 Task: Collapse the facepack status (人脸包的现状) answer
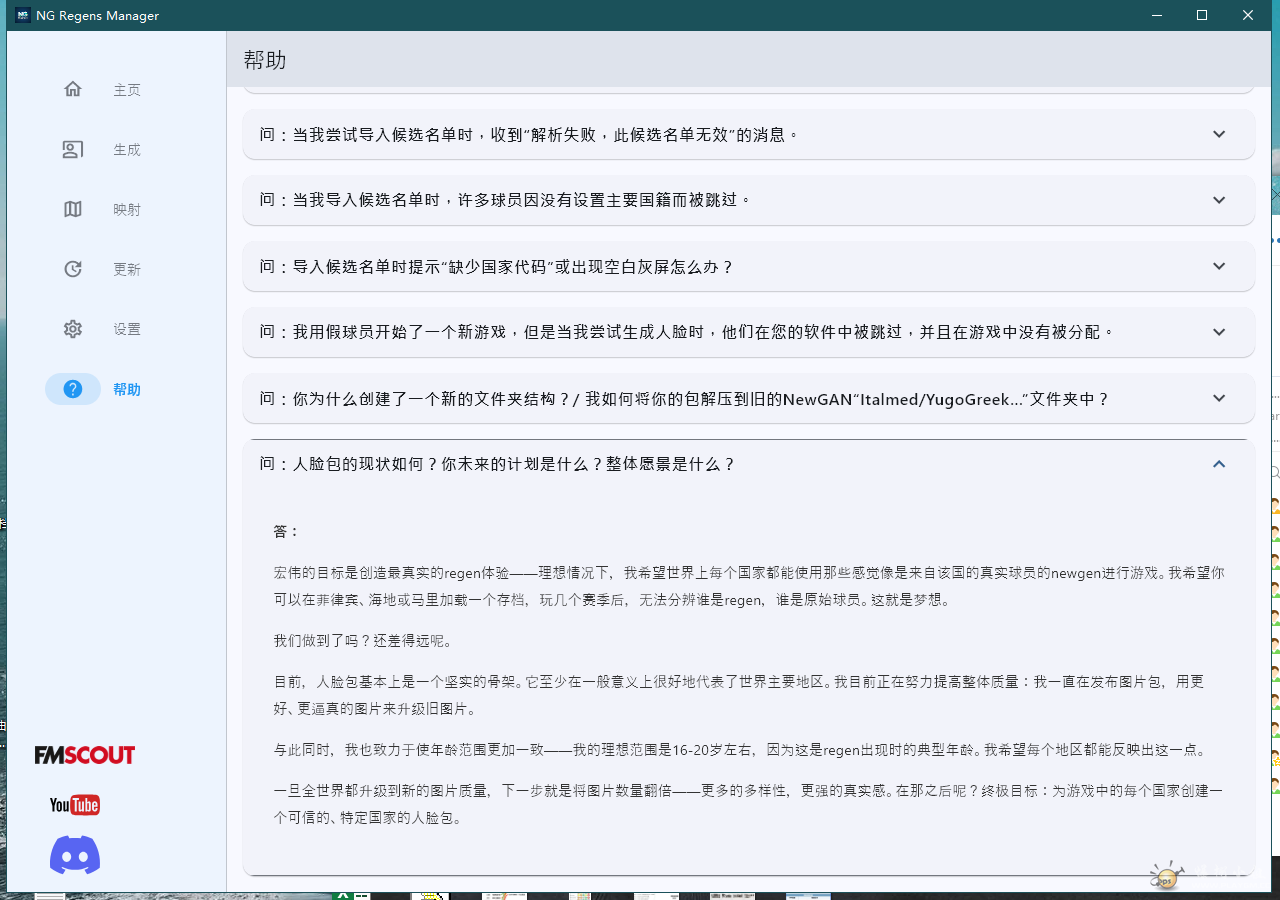pos(1219,464)
